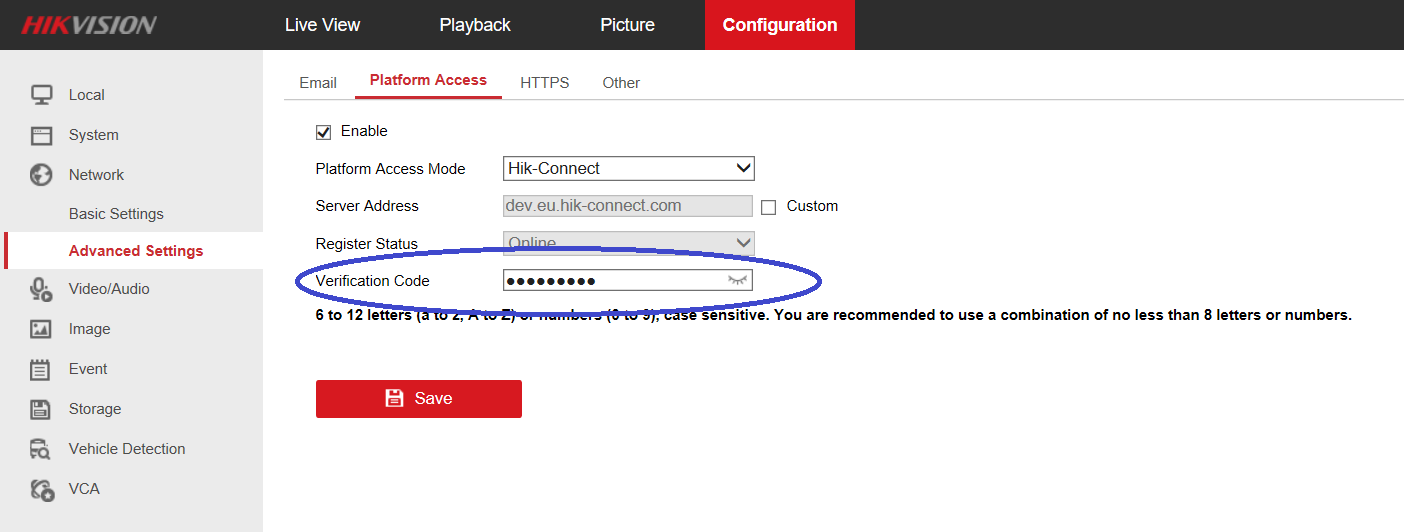Switch to the HTTPS tab
Viewport: 1404px width, 532px height.
[544, 83]
